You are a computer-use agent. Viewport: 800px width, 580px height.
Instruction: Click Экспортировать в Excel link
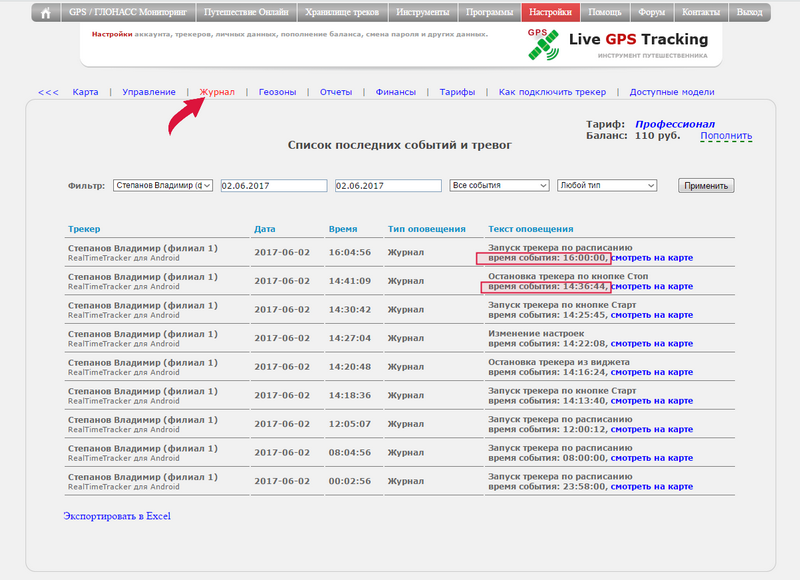pyautogui.click(x=117, y=516)
